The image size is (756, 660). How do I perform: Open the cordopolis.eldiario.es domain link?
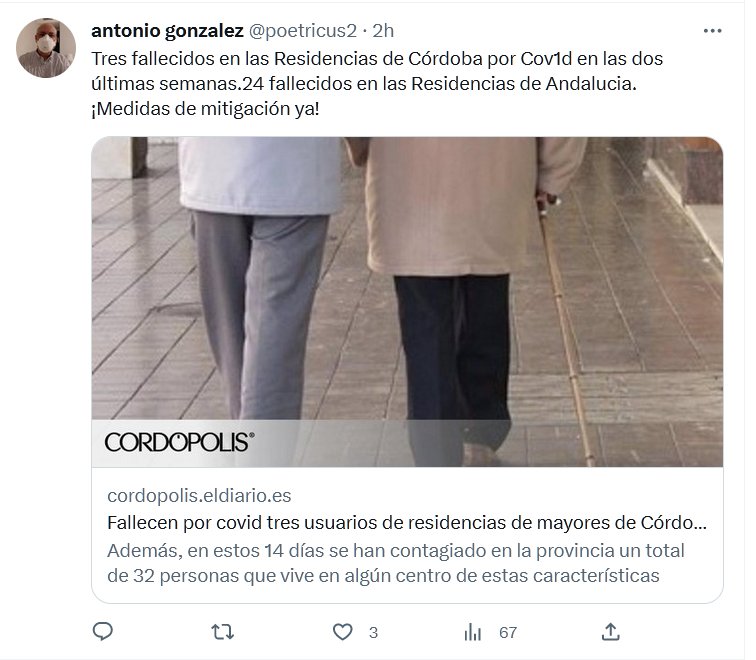199,496
